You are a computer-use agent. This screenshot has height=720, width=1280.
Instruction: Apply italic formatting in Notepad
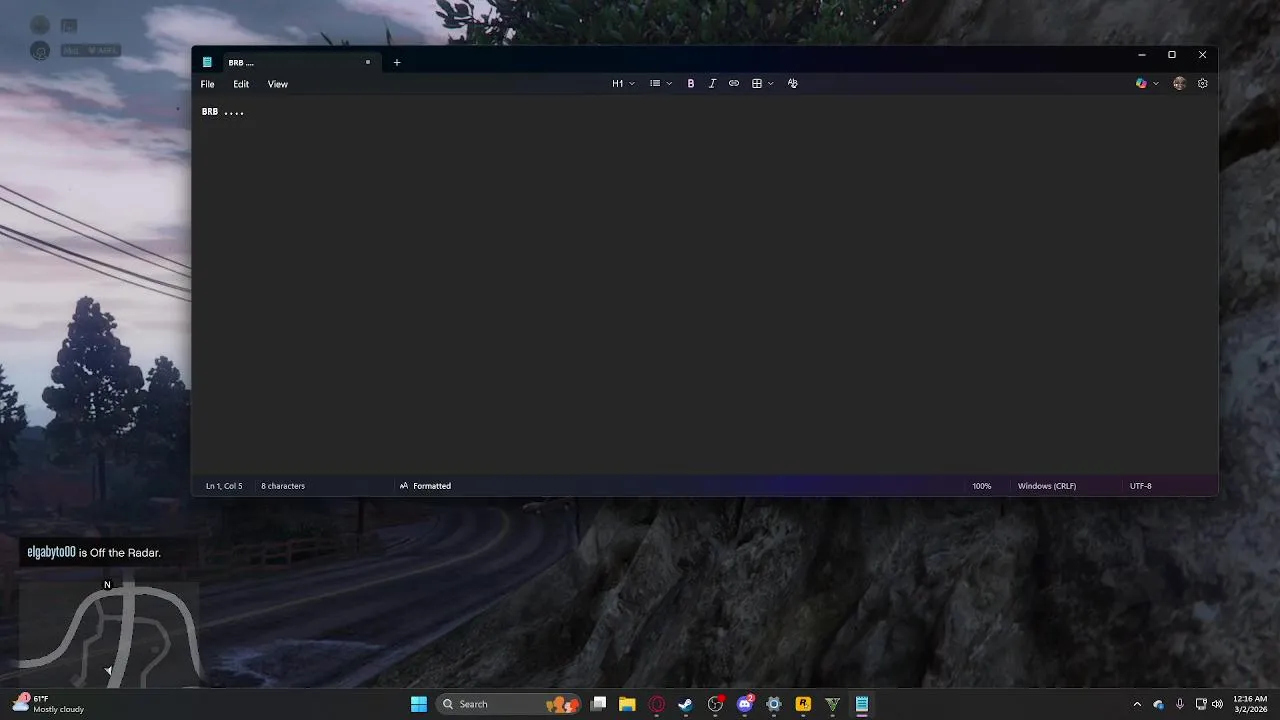click(x=712, y=84)
